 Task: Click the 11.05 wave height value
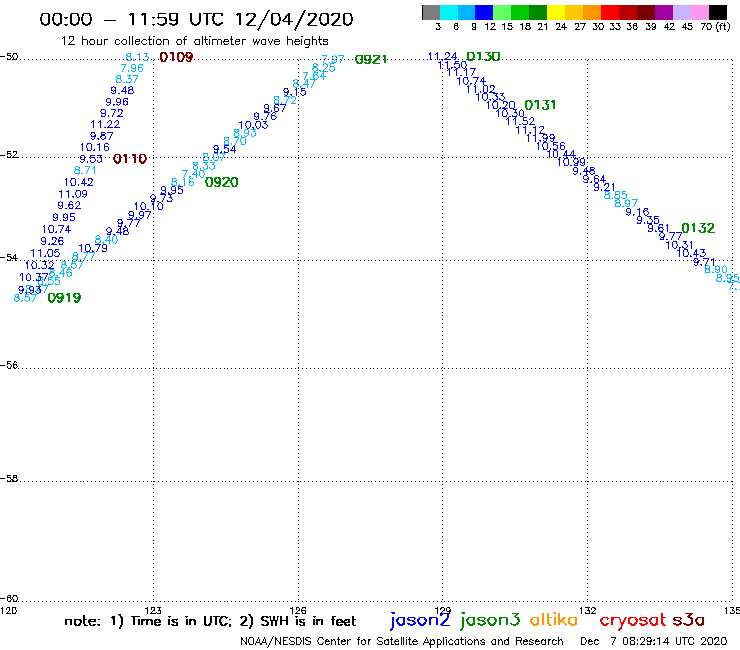(45, 253)
